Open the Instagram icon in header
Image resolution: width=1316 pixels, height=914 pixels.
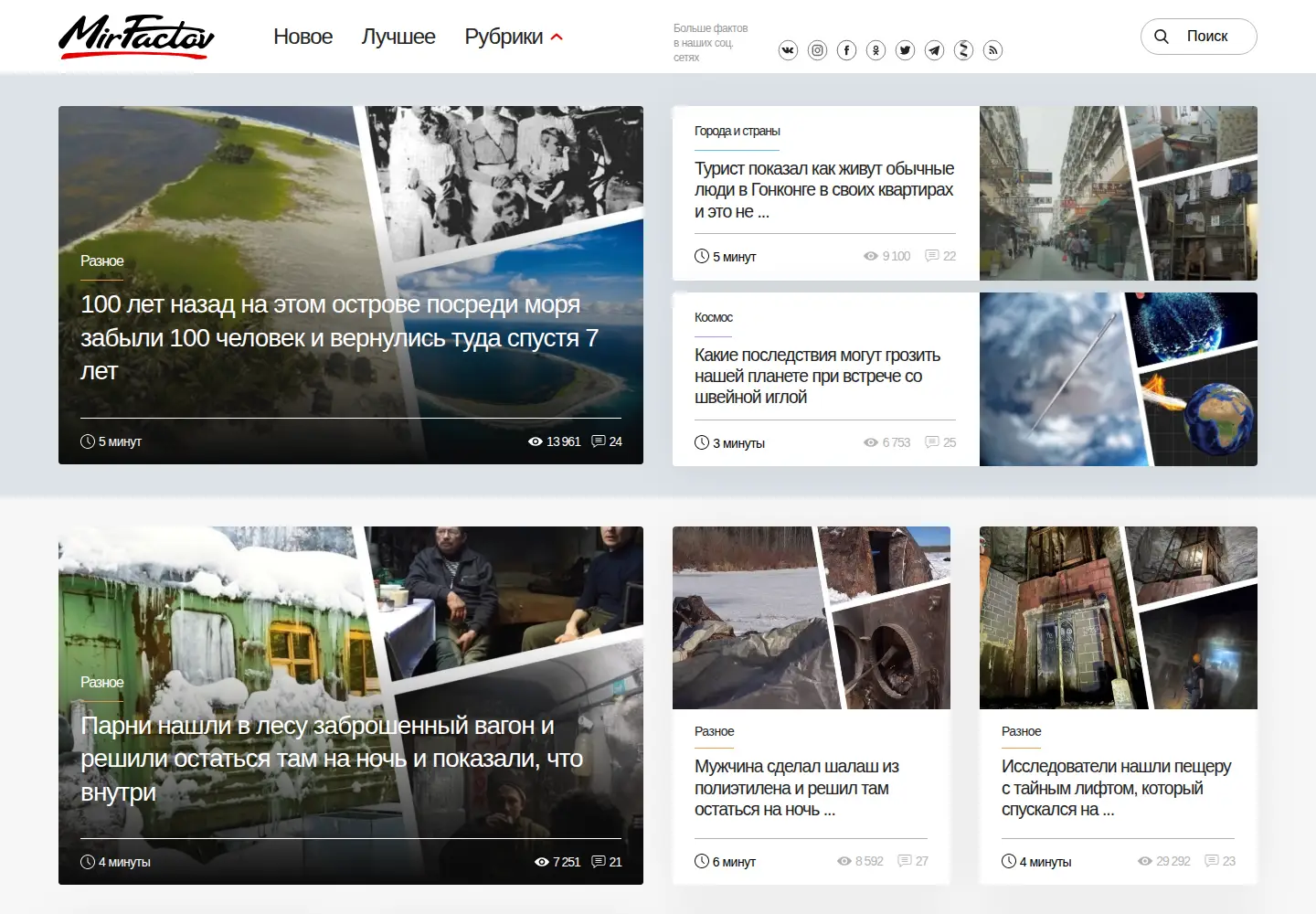(817, 50)
